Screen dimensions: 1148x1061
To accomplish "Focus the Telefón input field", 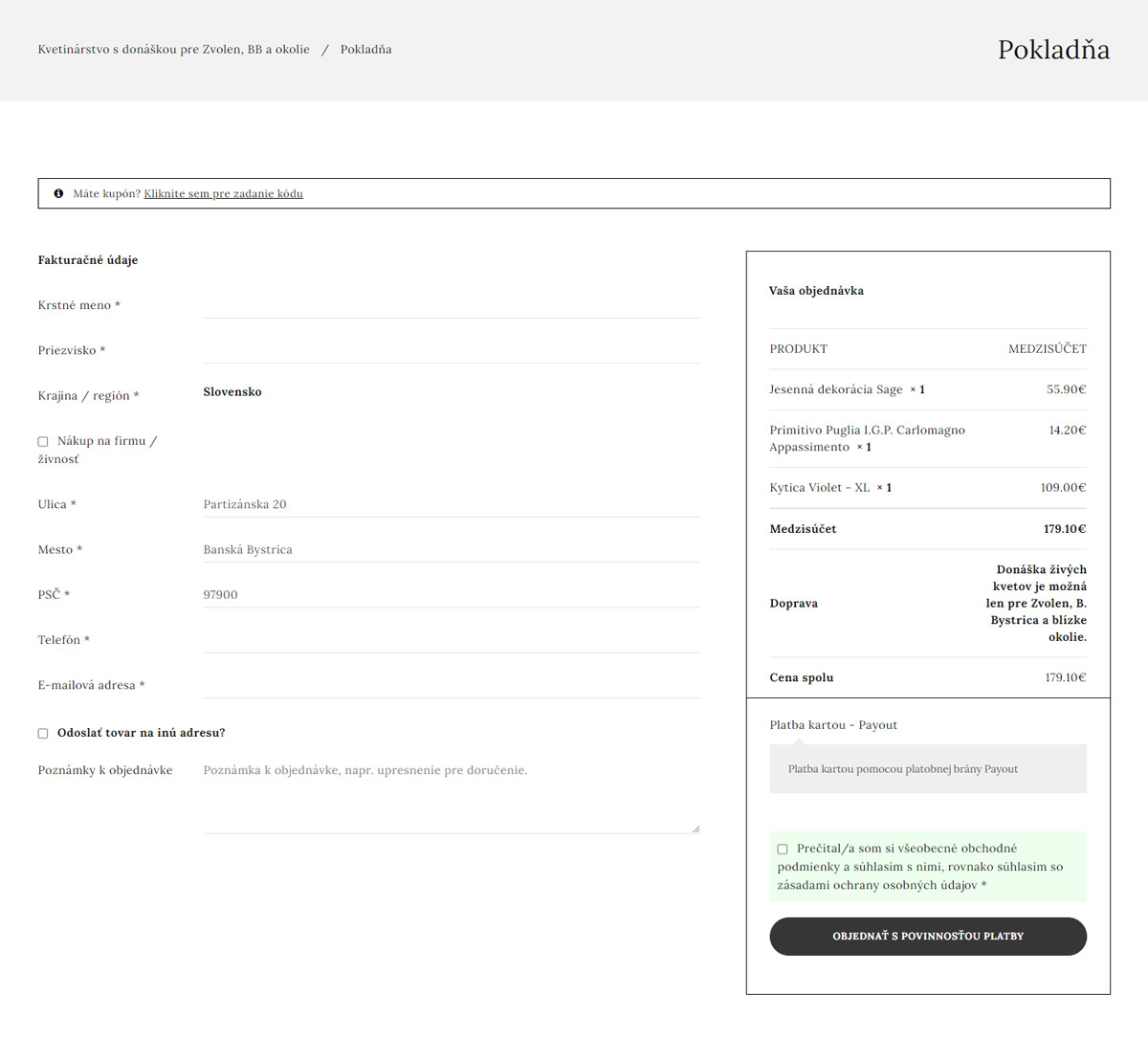I will (452, 639).
